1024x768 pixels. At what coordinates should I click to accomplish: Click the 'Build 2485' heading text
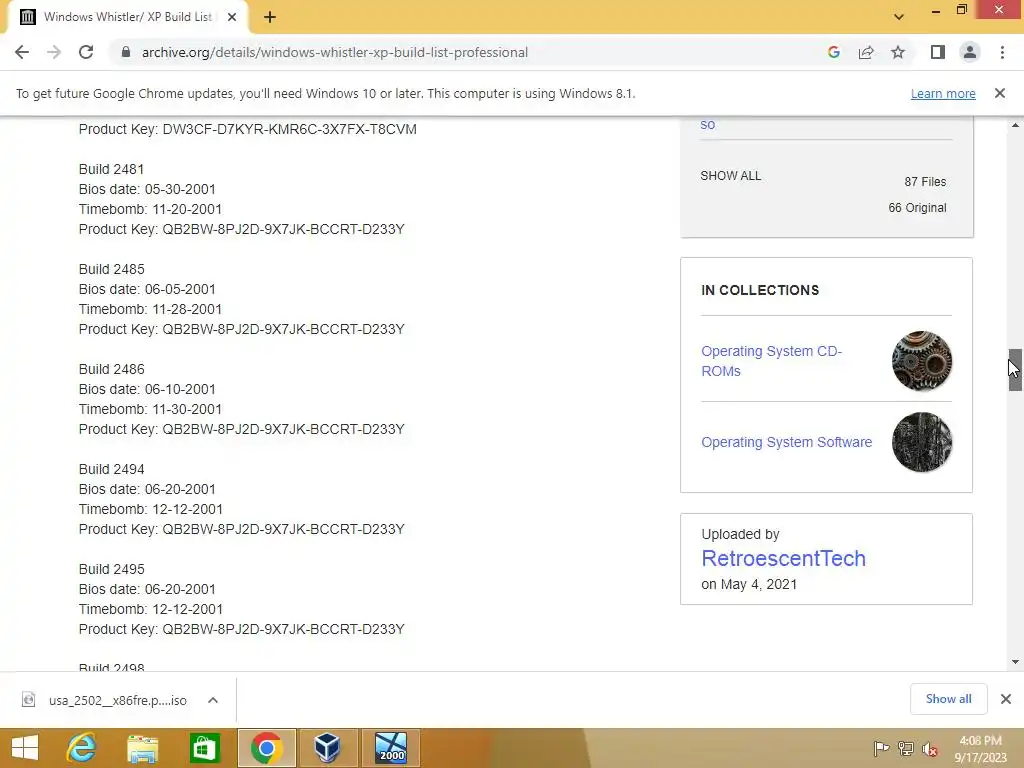(112, 269)
